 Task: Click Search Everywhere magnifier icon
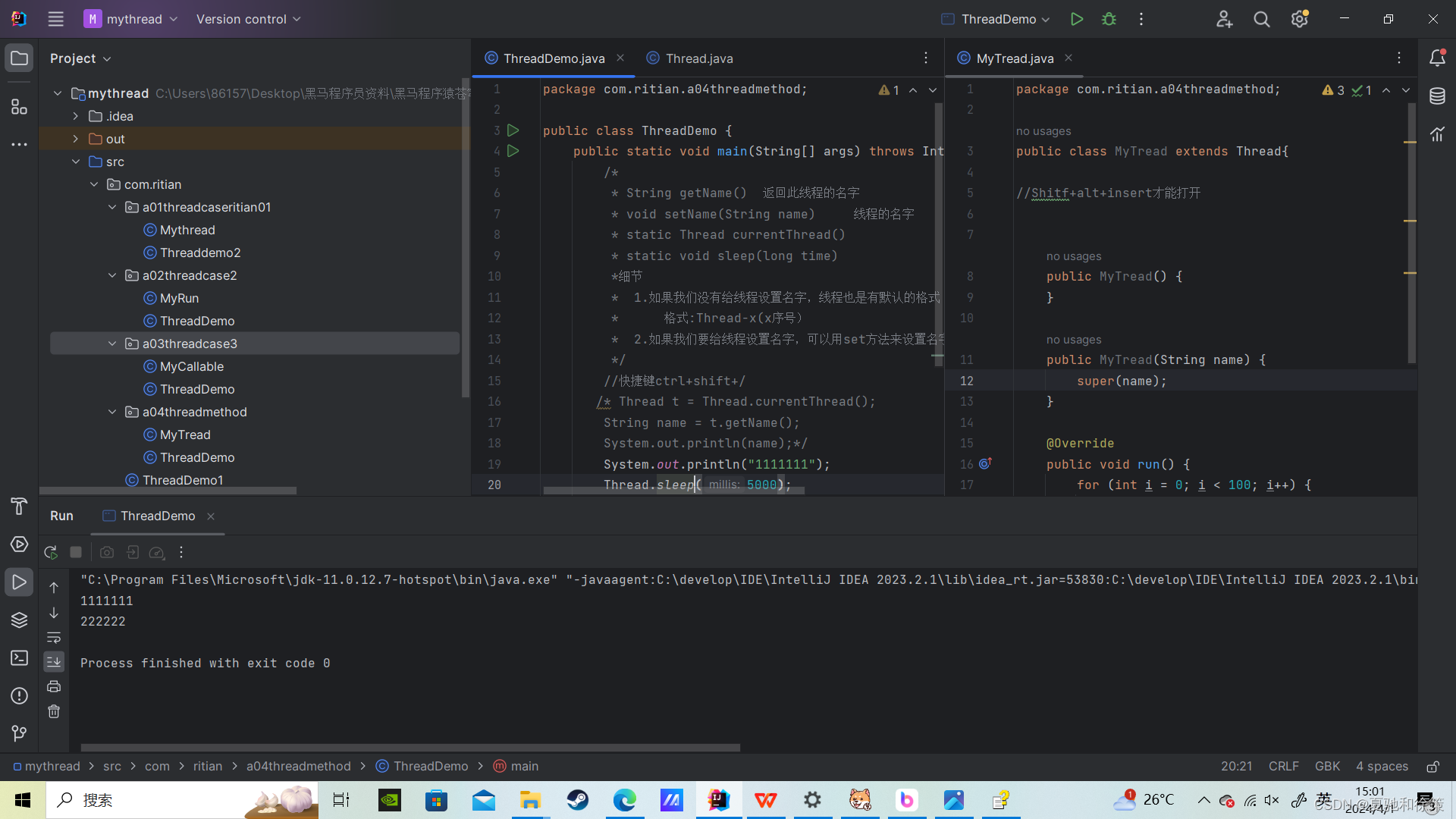tap(1261, 19)
